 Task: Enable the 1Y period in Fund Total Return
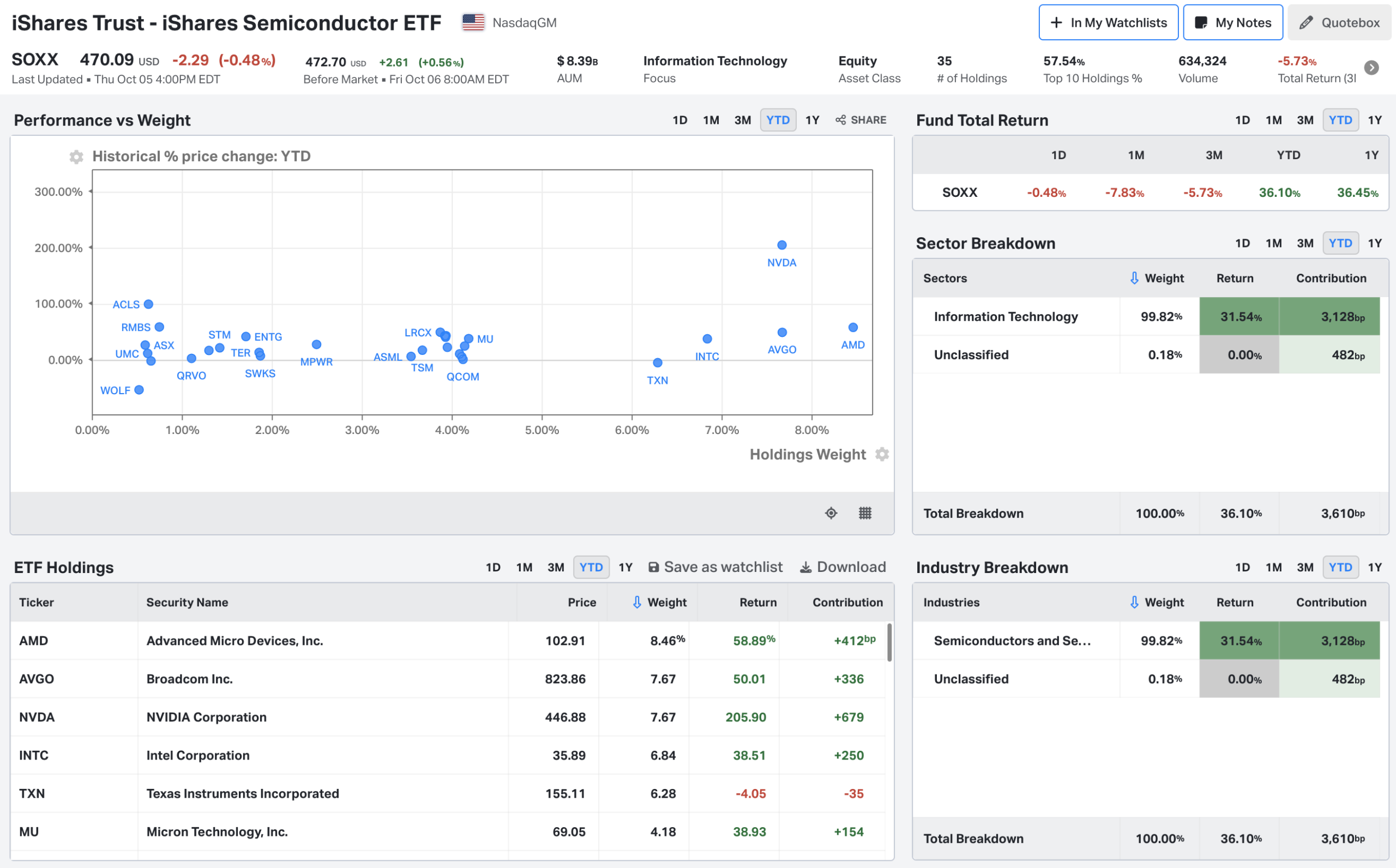[x=1375, y=120]
